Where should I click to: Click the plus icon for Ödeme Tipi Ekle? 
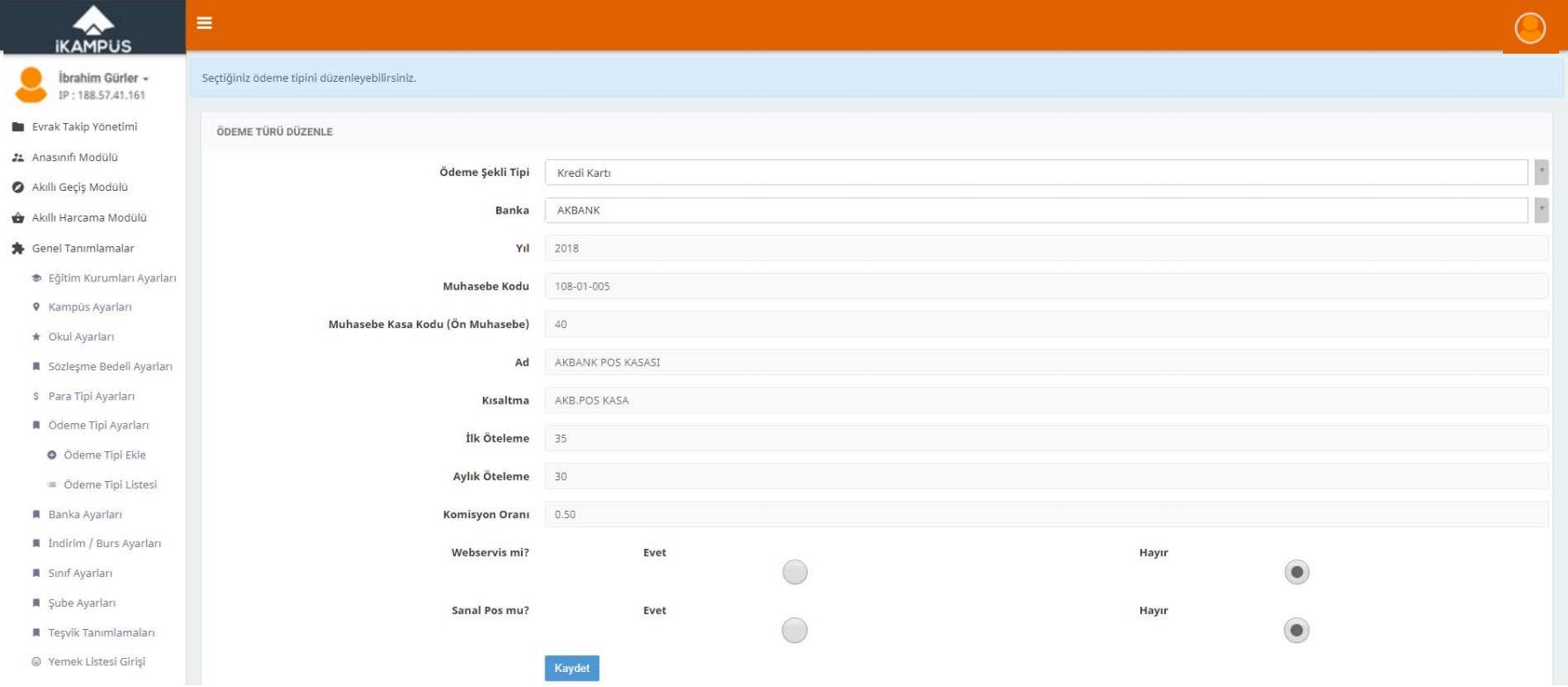pyautogui.click(x=52, y=456)
